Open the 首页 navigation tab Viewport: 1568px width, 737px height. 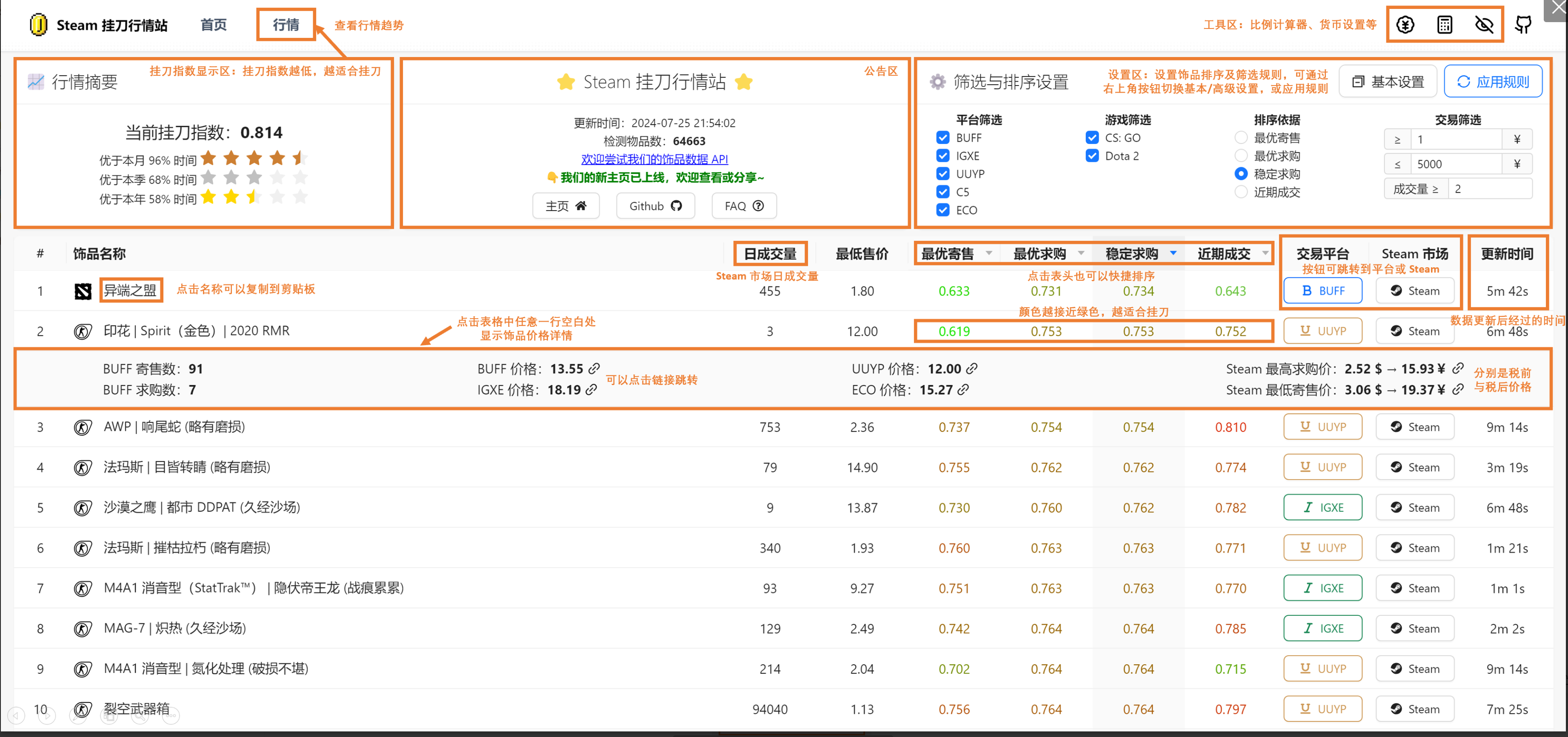[x=214, y=25]
